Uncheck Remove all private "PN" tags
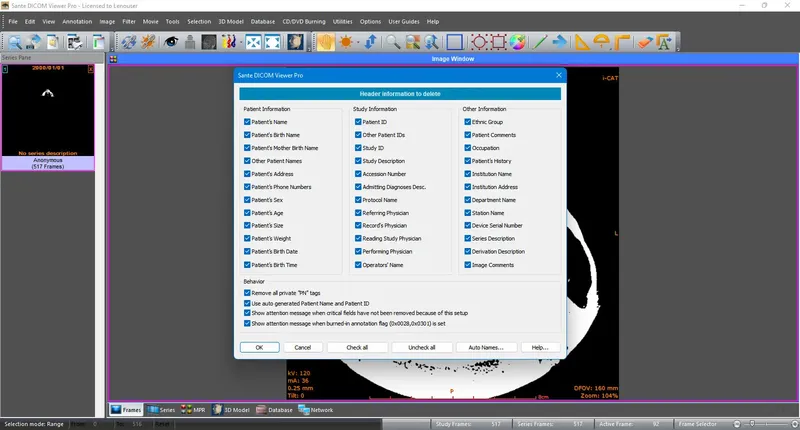Viewport: 800px width, 430px height. [247, 293]
